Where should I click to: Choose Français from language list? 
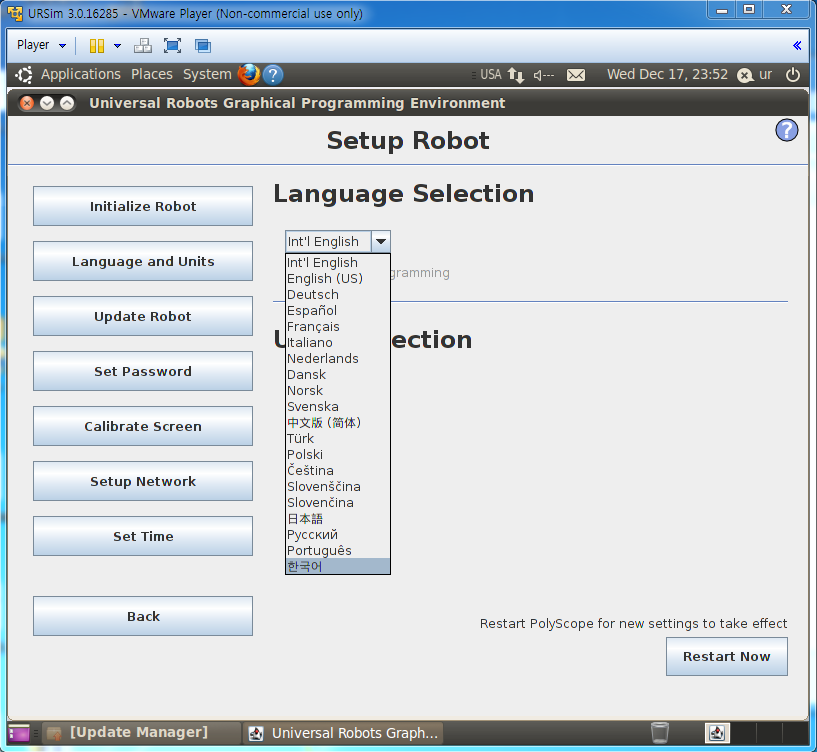click(338, 327)
